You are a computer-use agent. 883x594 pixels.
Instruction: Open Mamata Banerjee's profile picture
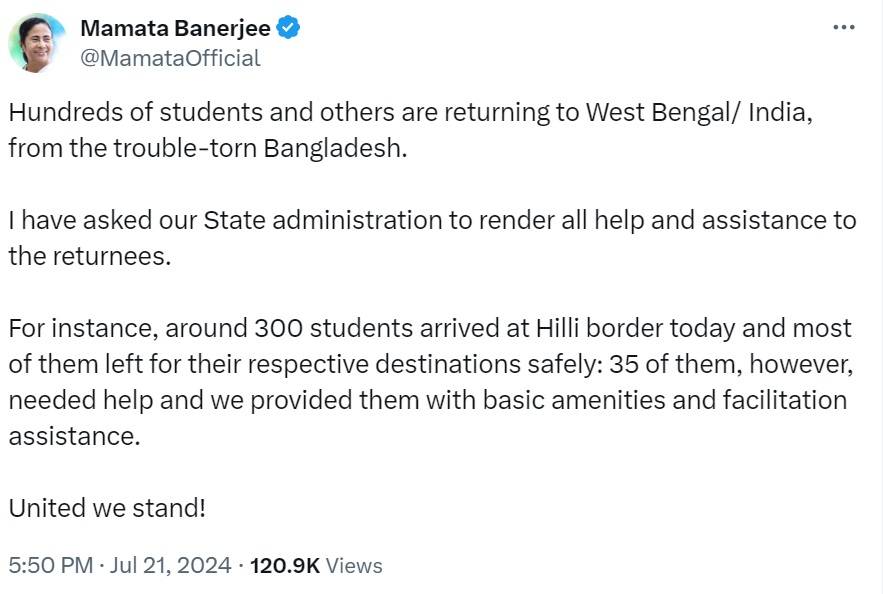[37, 43]
